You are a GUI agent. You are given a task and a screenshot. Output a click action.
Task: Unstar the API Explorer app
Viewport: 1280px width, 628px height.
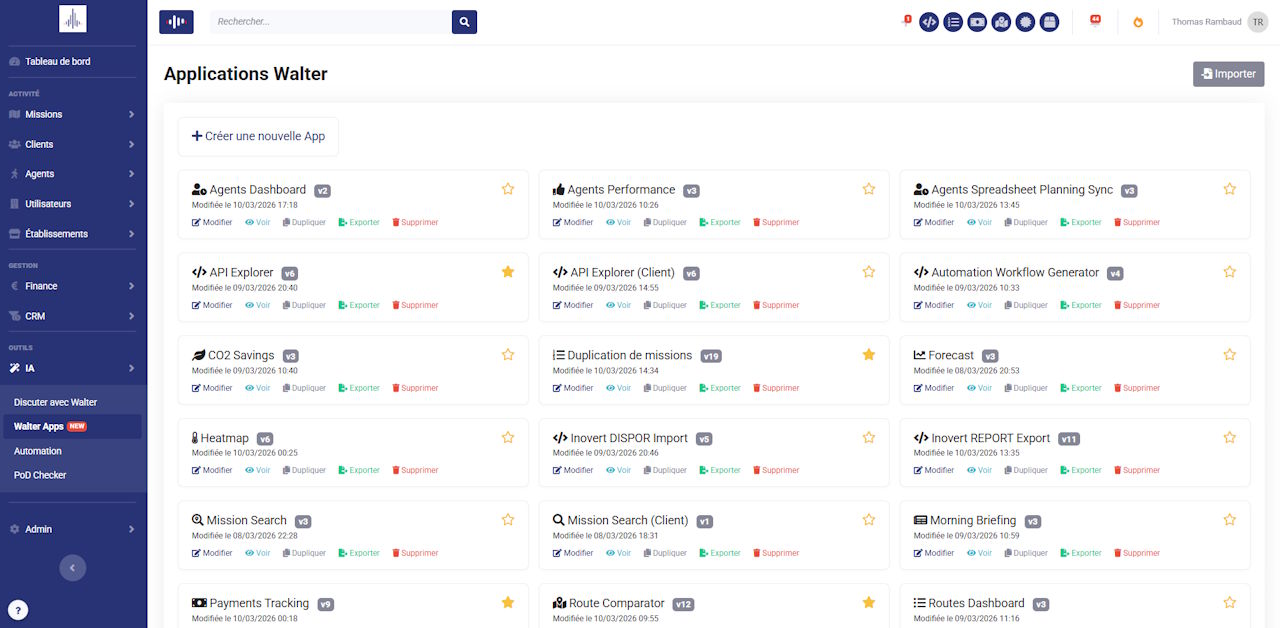508,272
